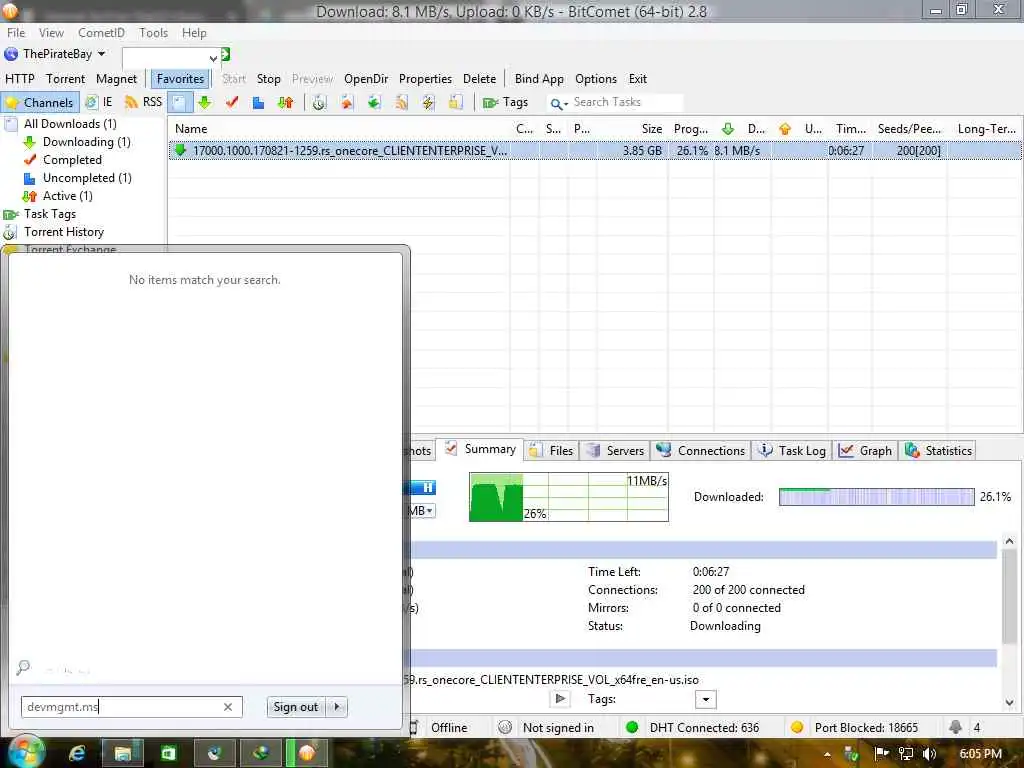Open the Help menu
The width and height of the screenshot is (1024, 768).
[194, 33]
